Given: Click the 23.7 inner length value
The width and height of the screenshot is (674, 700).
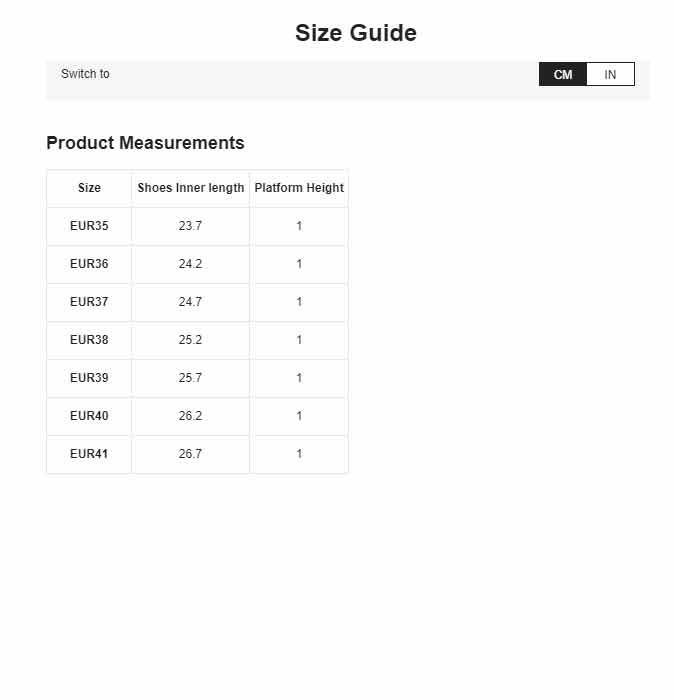Looking at the screenshot, I should (191, 226).
